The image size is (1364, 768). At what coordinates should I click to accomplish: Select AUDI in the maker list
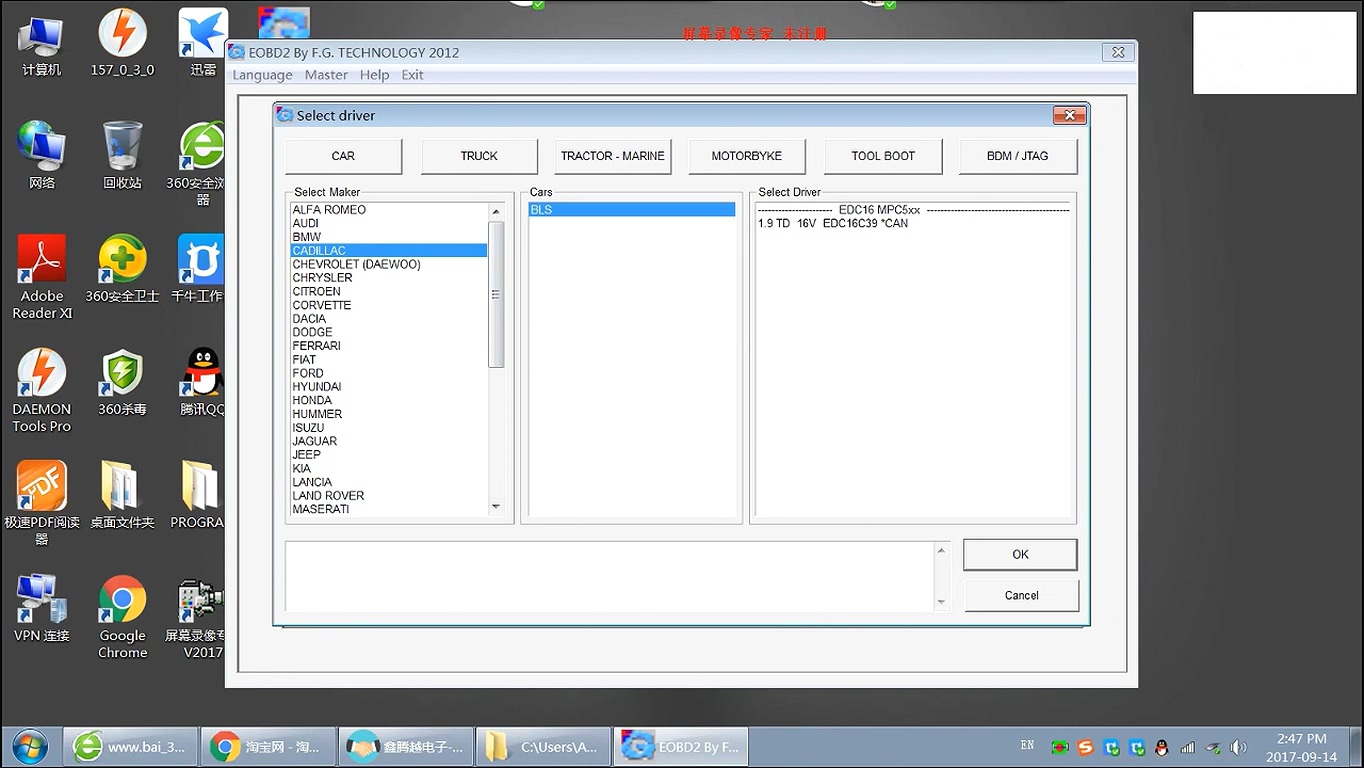pyautogui.click(x=389, y=224)
